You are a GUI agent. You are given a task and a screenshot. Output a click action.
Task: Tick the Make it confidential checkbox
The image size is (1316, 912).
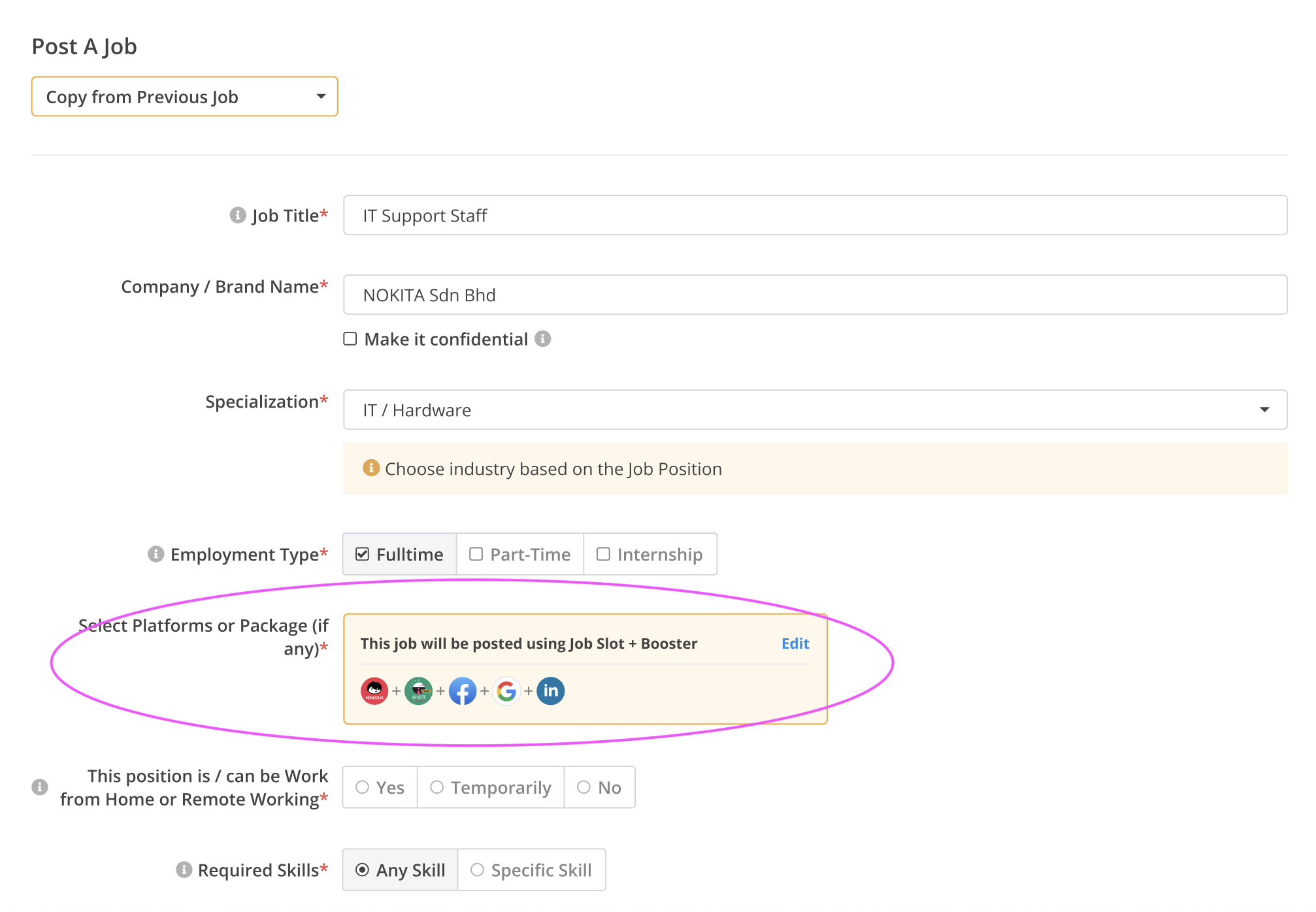click(350, 338)
